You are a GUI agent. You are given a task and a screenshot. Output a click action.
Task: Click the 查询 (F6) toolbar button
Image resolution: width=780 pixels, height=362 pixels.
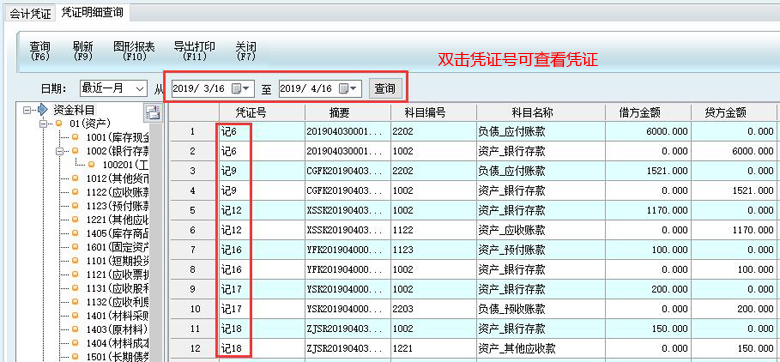(x=39, y=51)
